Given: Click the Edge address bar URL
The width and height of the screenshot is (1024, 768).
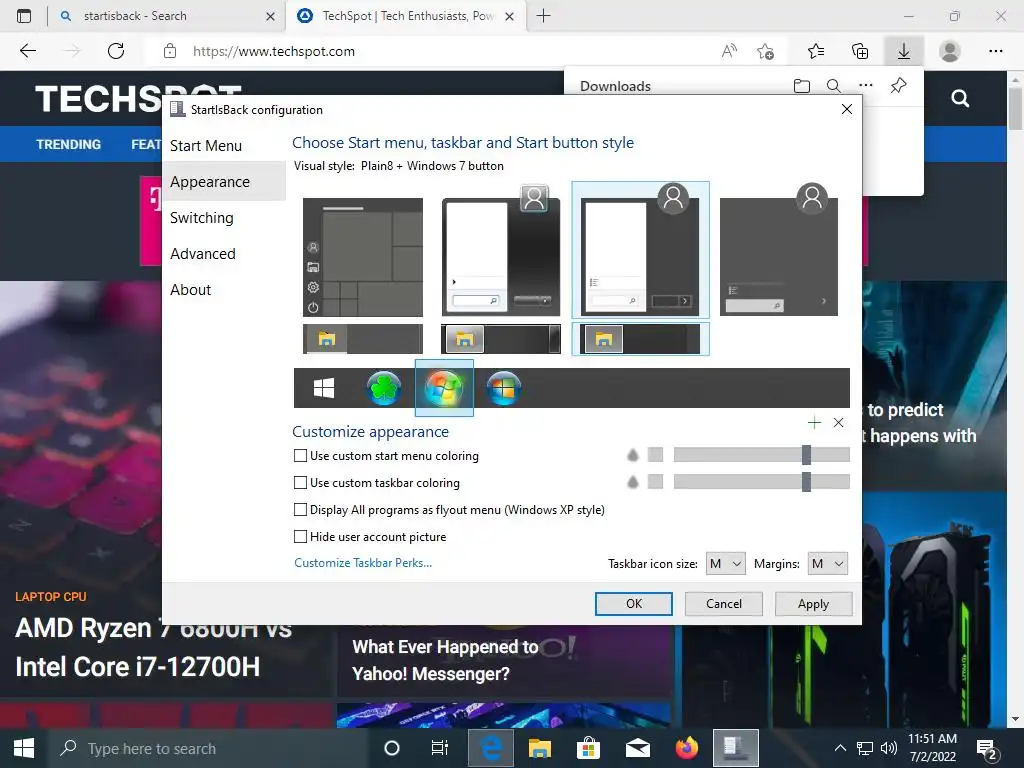Looking at the screenshot, I should 274,51.
